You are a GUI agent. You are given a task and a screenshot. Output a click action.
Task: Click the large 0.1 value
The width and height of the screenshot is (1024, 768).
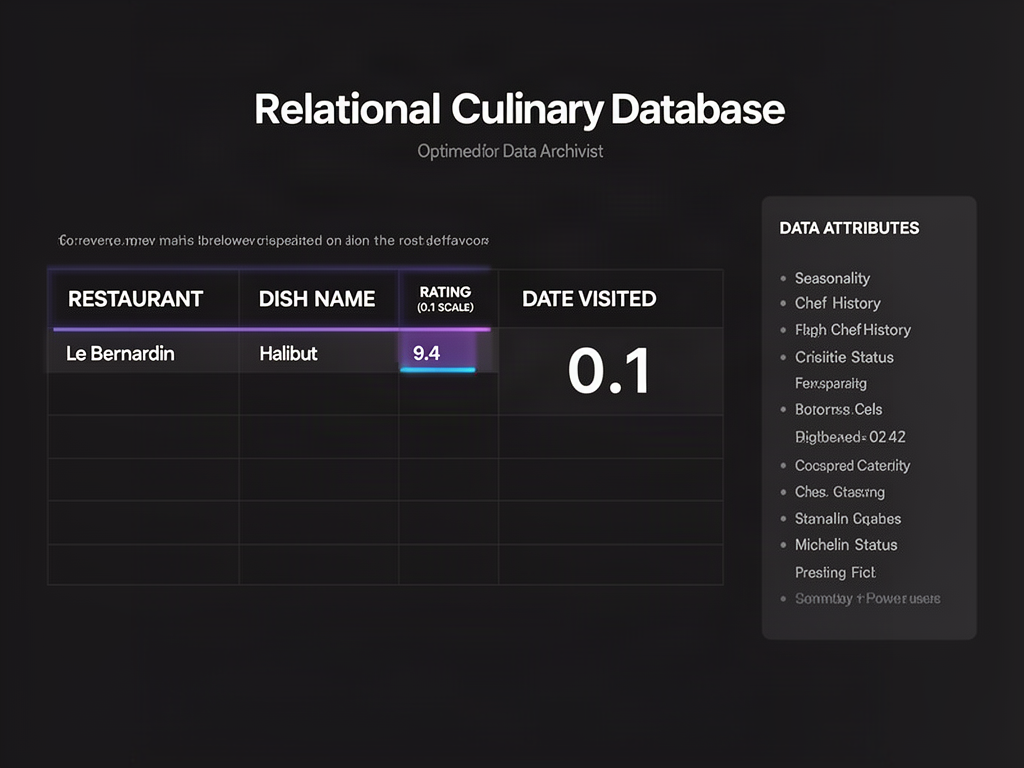[x=609, y=371]
